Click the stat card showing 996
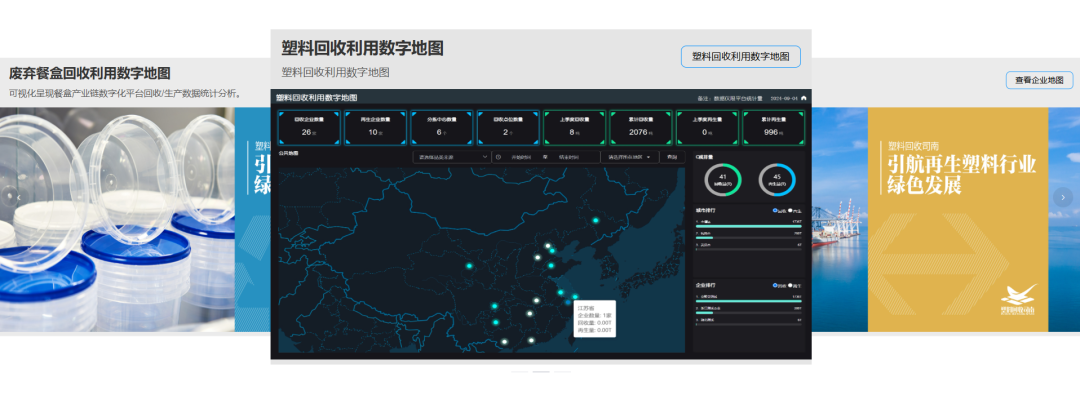This screenshot has width=1080, height=404. [773, 128]
